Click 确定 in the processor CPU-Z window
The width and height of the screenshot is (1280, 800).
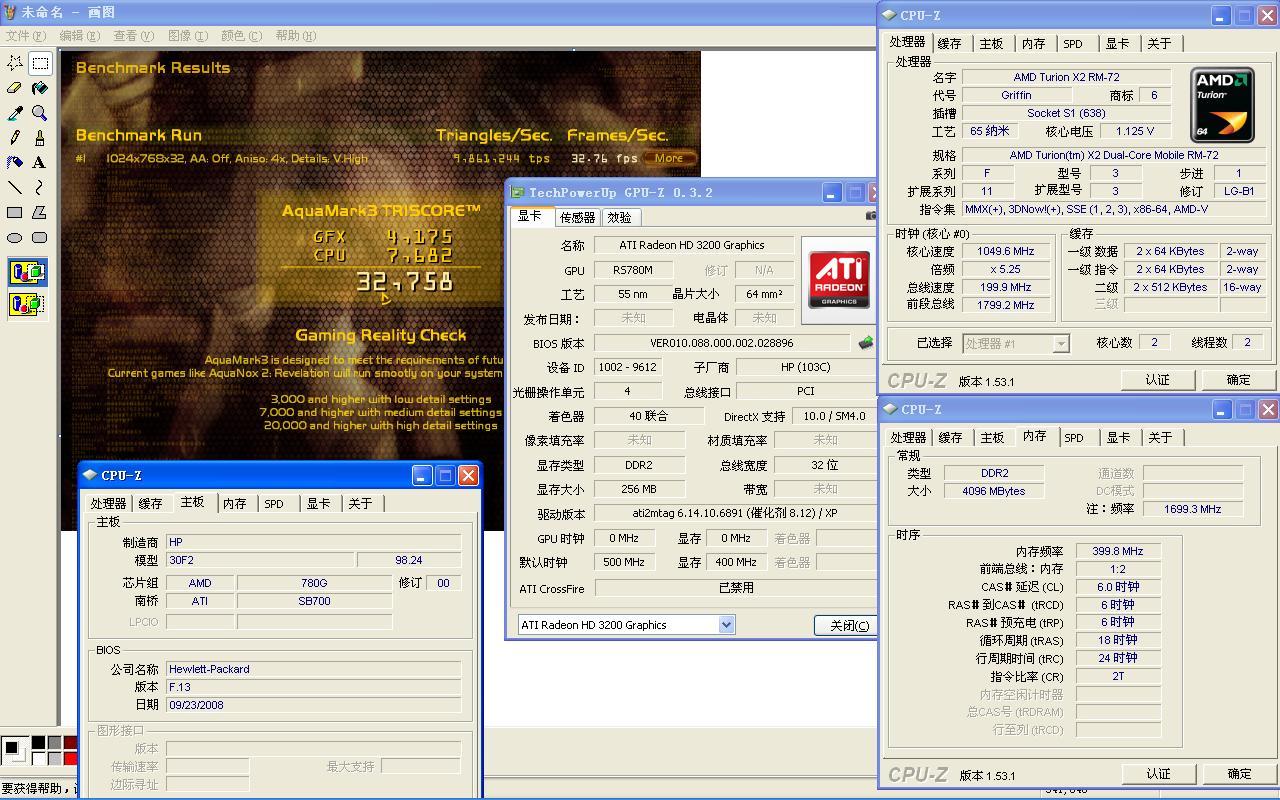1238,380
